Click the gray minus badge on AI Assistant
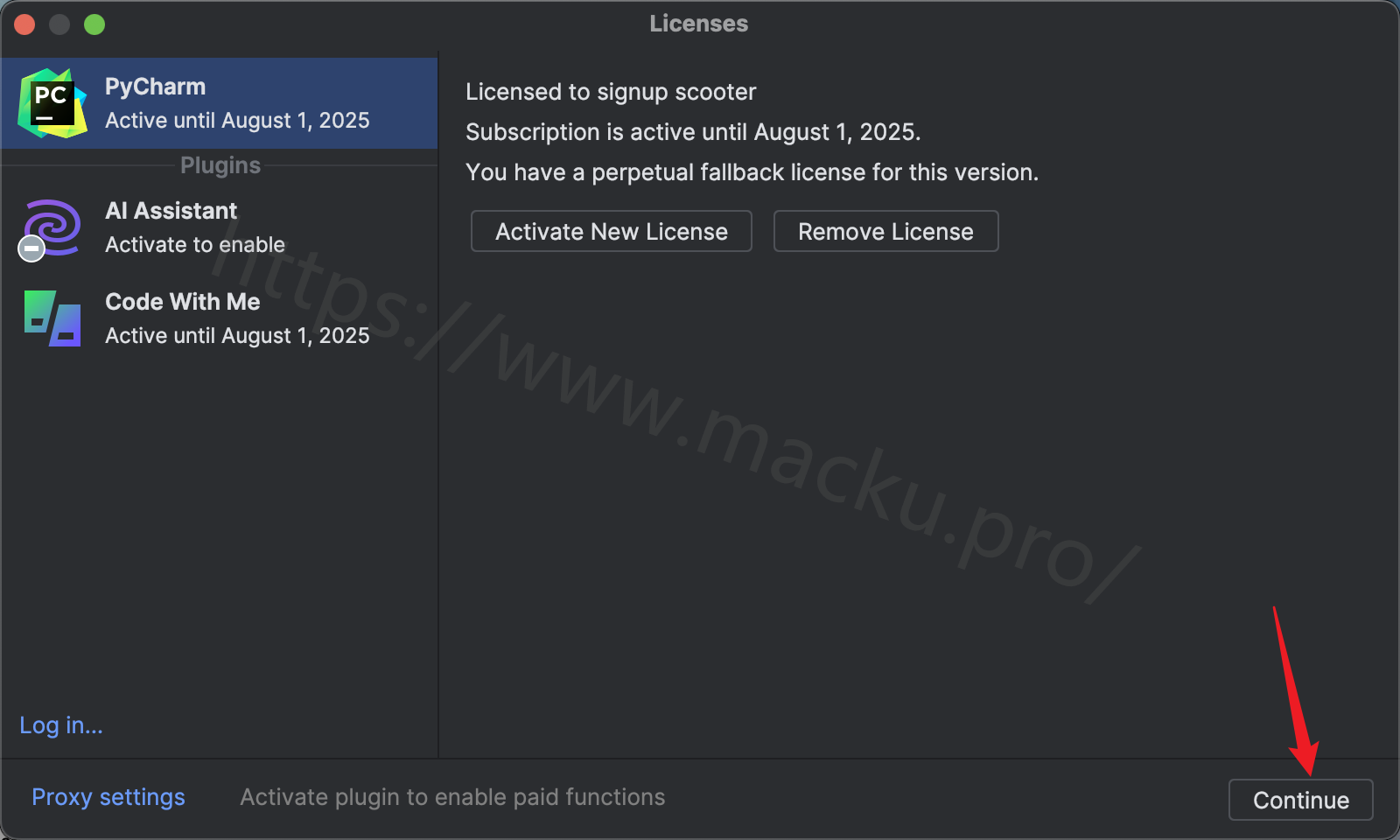 [31, 248]
